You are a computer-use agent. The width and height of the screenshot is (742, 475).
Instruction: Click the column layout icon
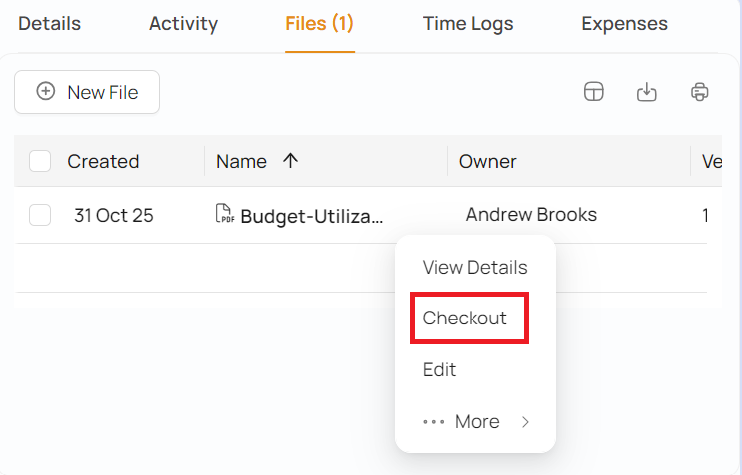(594, 92)
